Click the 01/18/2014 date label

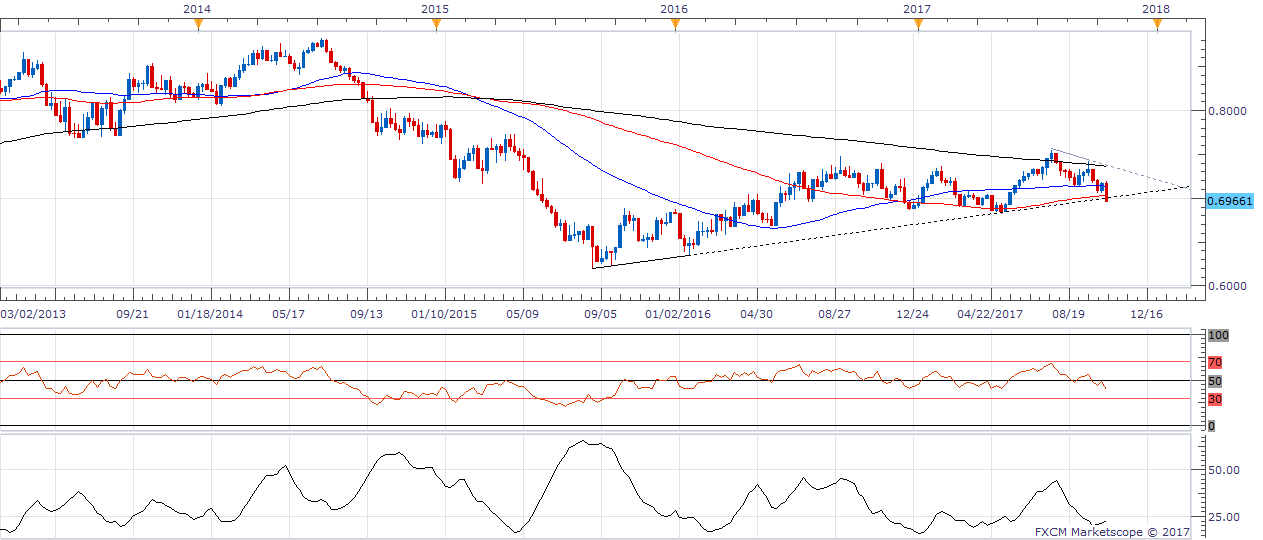(x=210, y=314)
